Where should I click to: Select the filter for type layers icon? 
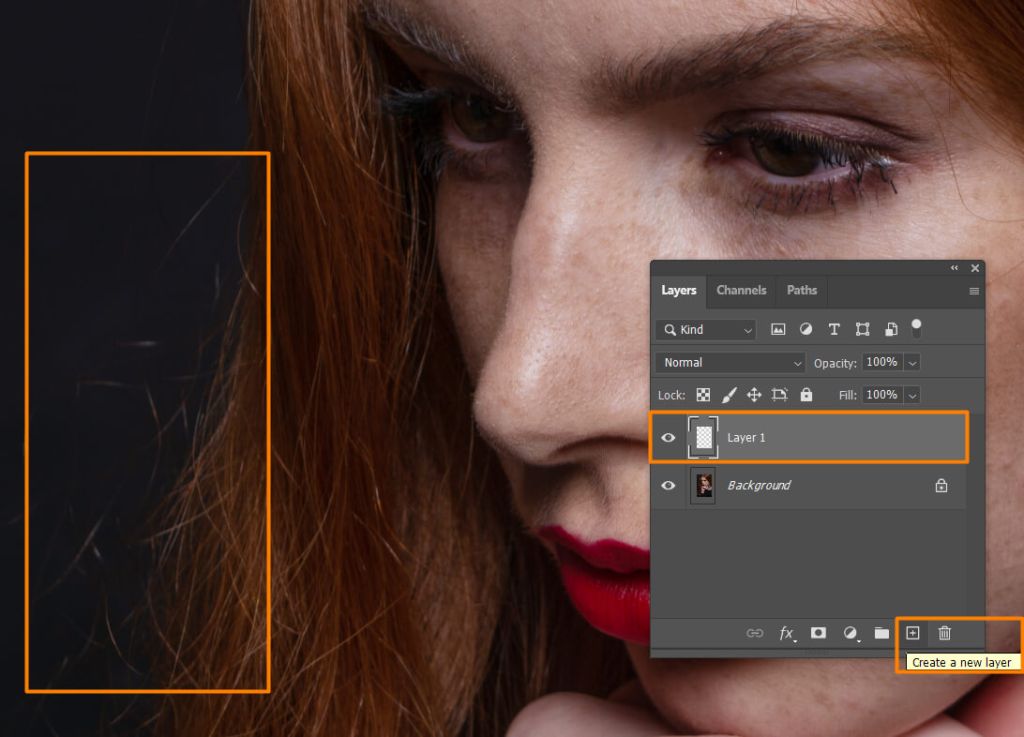pos(834,329)
